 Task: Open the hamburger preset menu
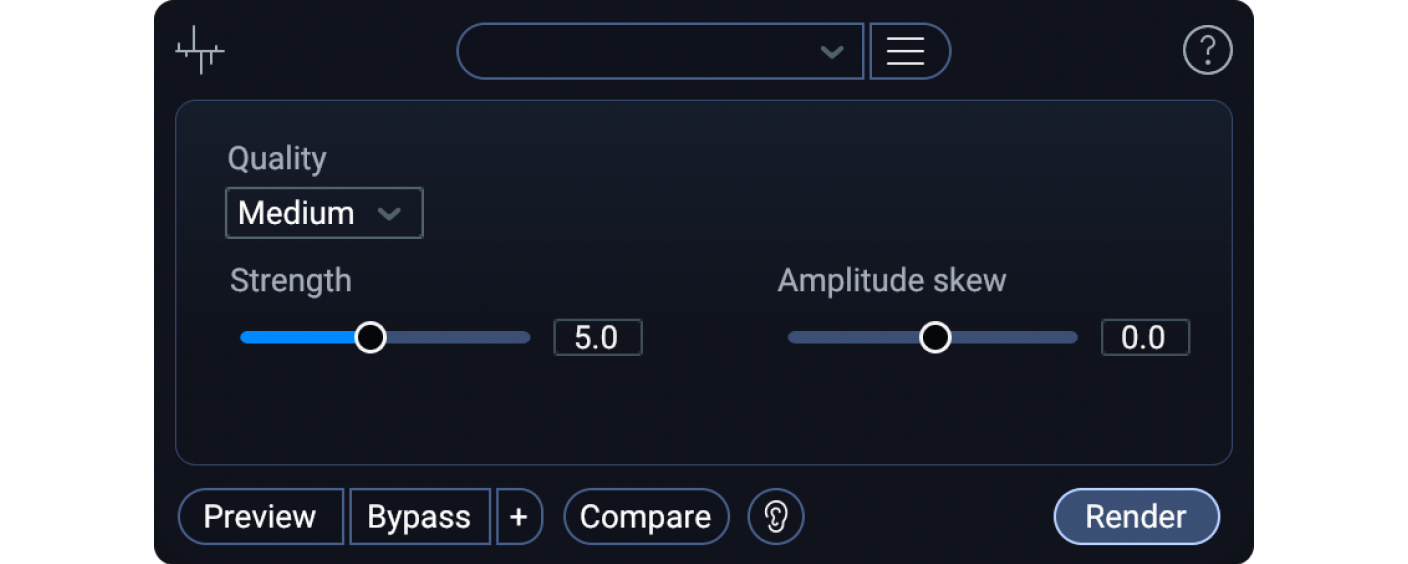click(906, 51)
